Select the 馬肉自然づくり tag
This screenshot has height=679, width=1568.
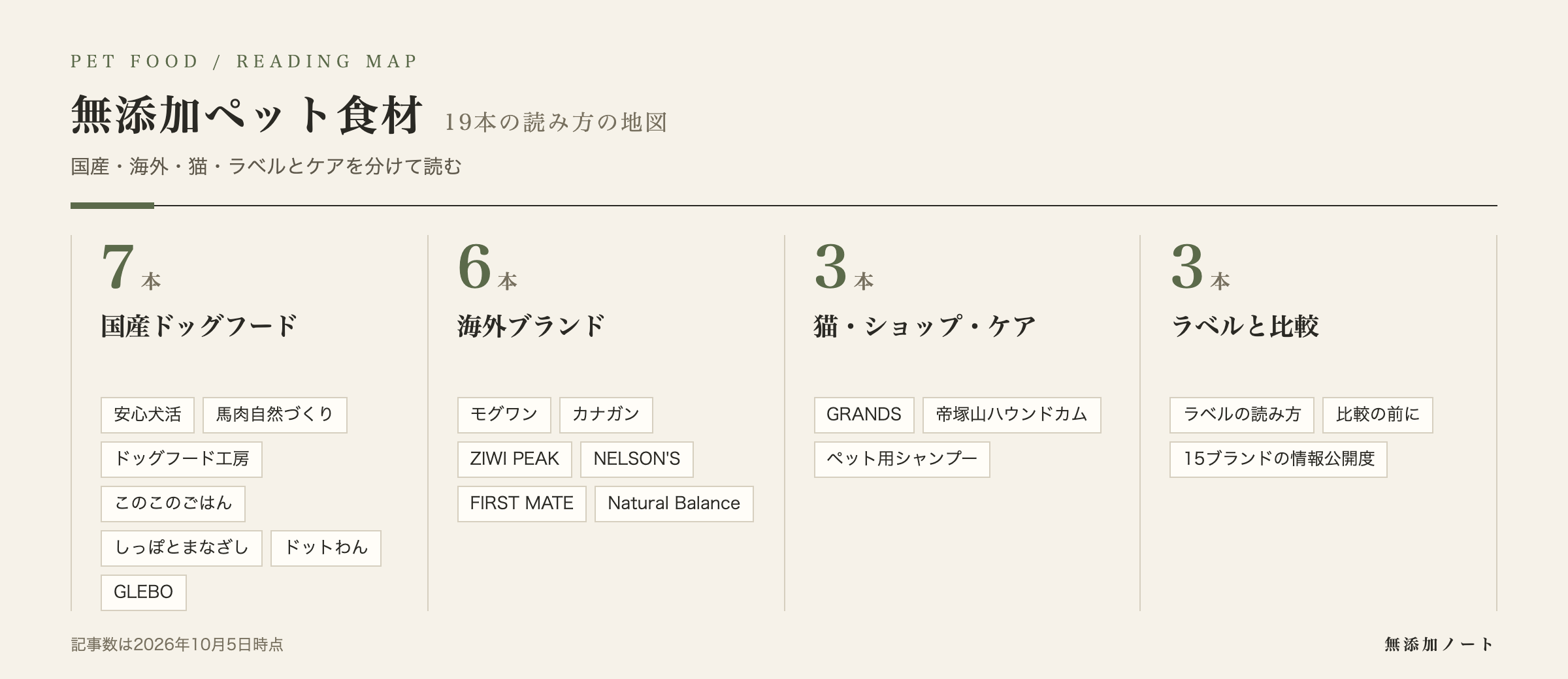274,415
